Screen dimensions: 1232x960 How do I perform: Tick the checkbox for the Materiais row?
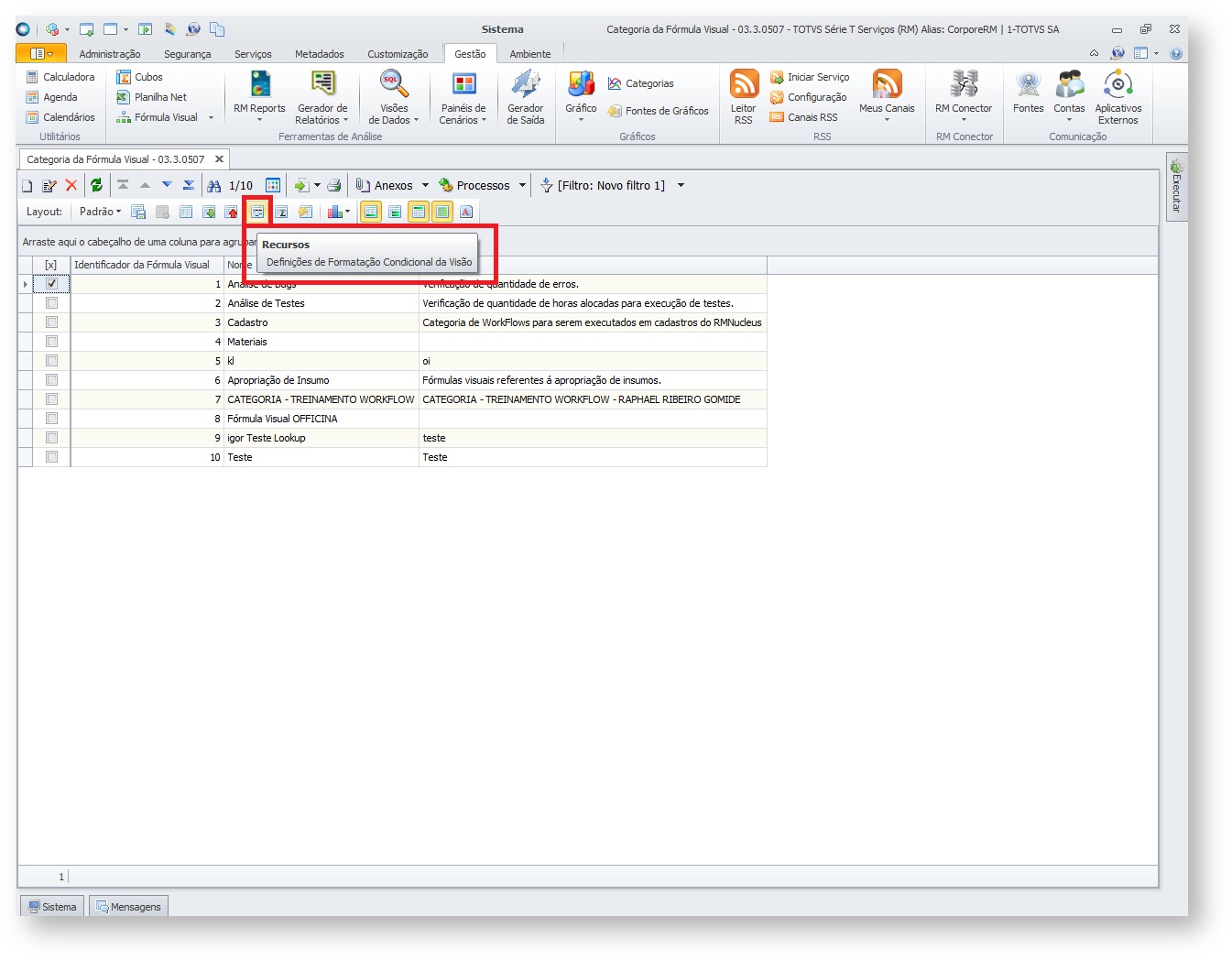[x=51, y=342]
